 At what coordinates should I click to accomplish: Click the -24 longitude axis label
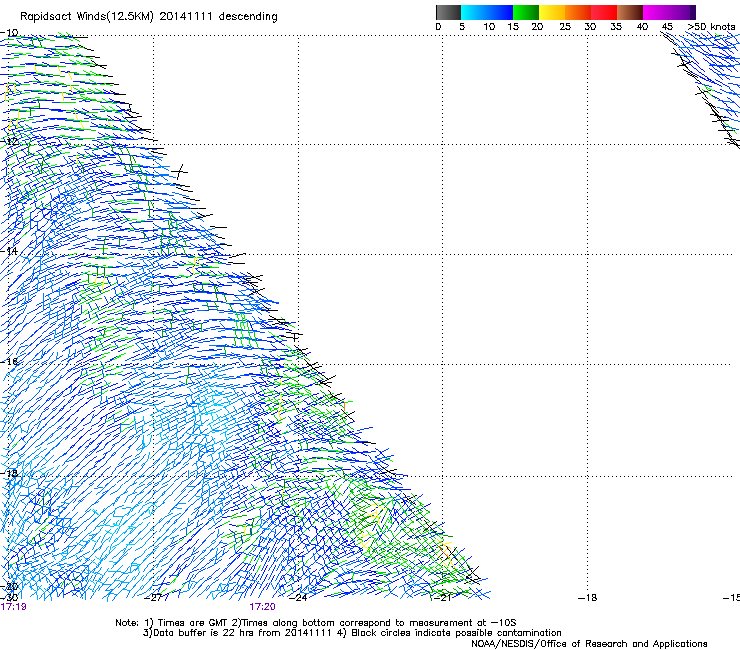coord(297,598)
